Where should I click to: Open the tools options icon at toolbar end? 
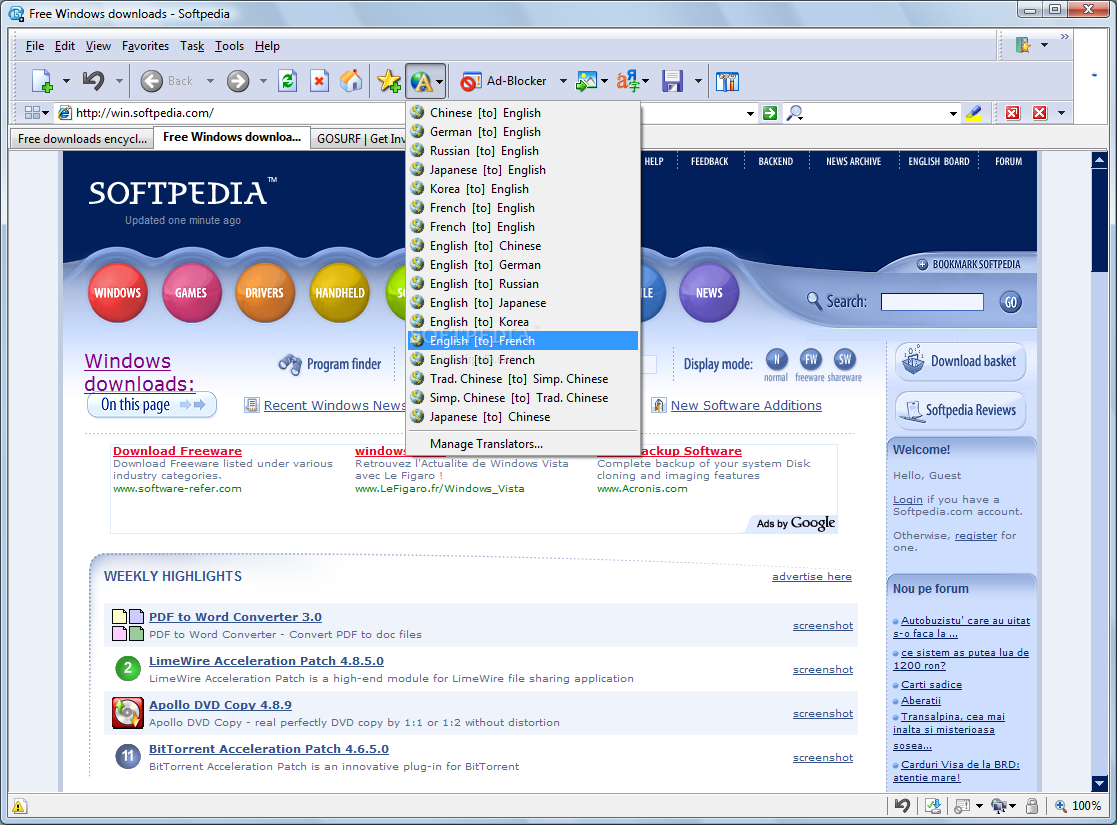(727, 81)
